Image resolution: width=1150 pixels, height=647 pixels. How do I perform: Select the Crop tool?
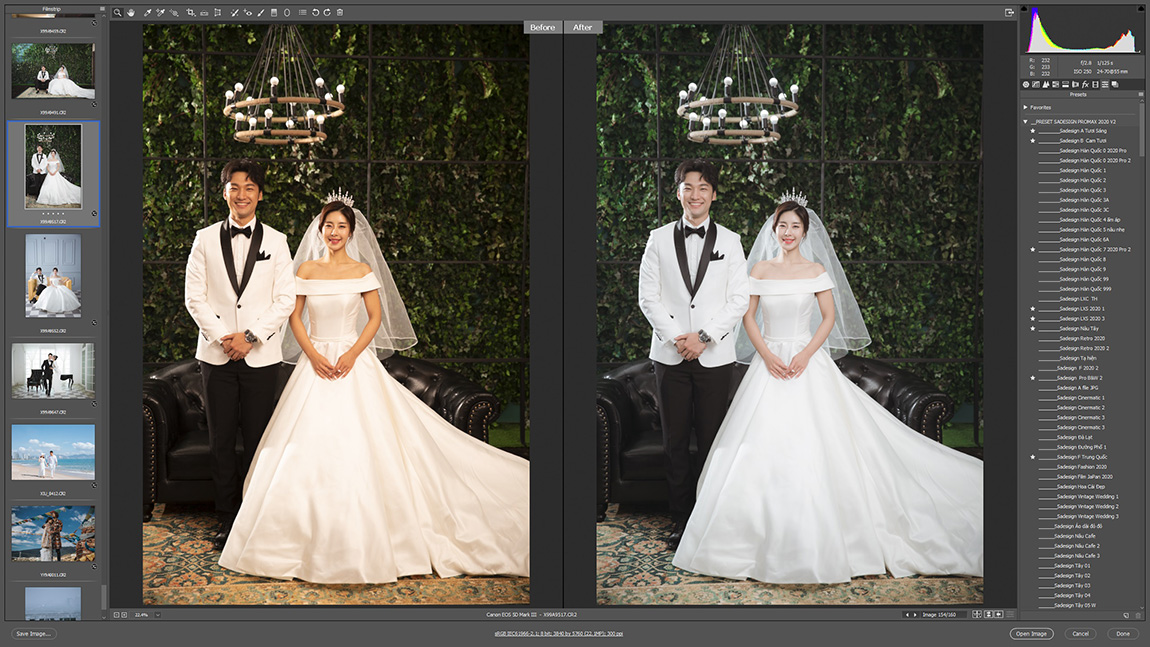tap(191, 12)
